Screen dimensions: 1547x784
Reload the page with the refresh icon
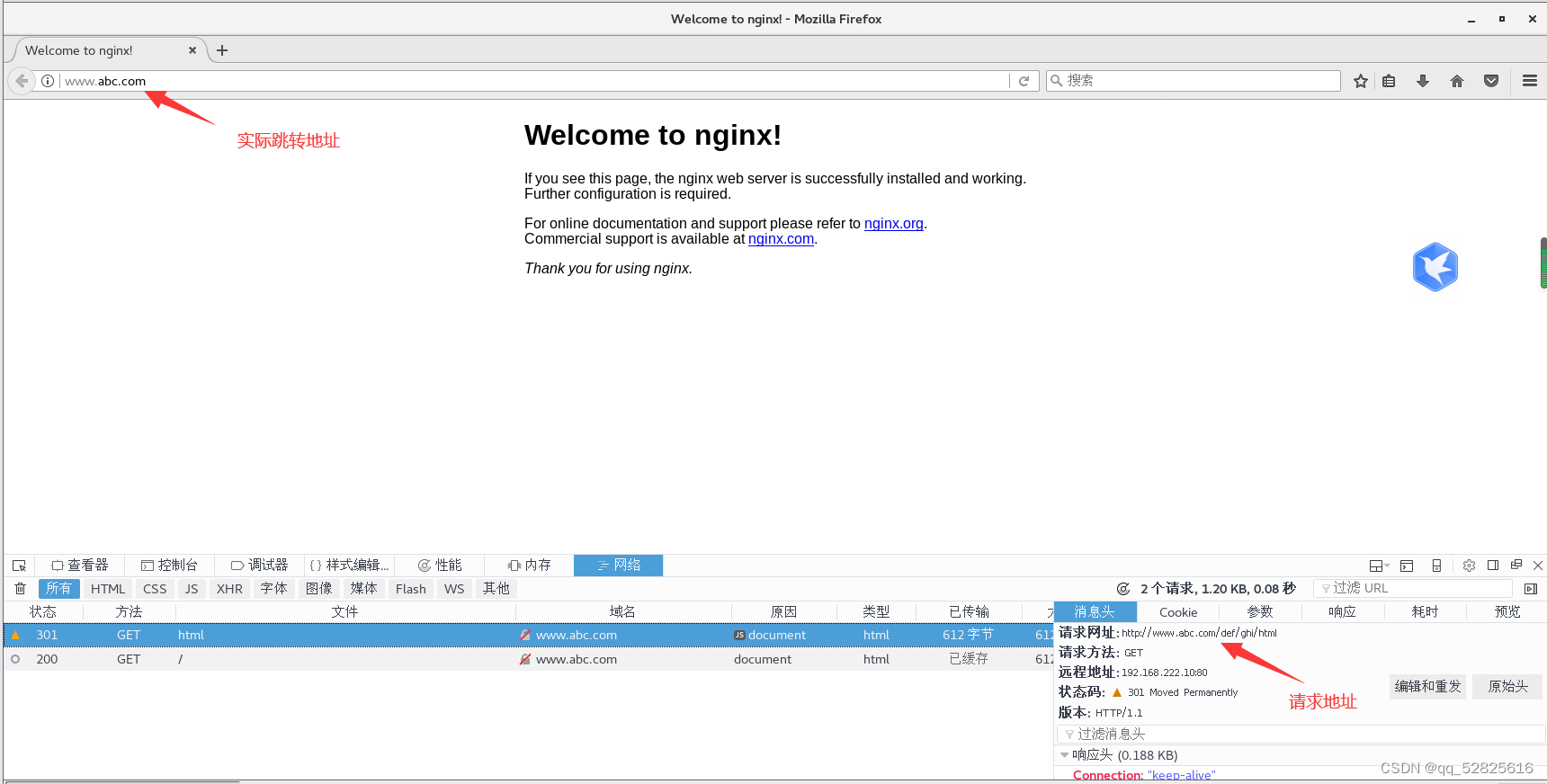click(x=1024, y=81)
